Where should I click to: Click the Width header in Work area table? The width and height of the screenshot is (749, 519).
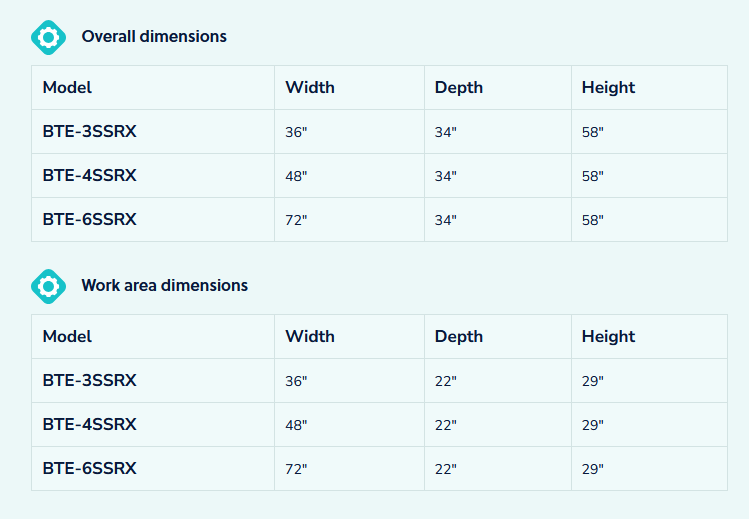[310, 337]
